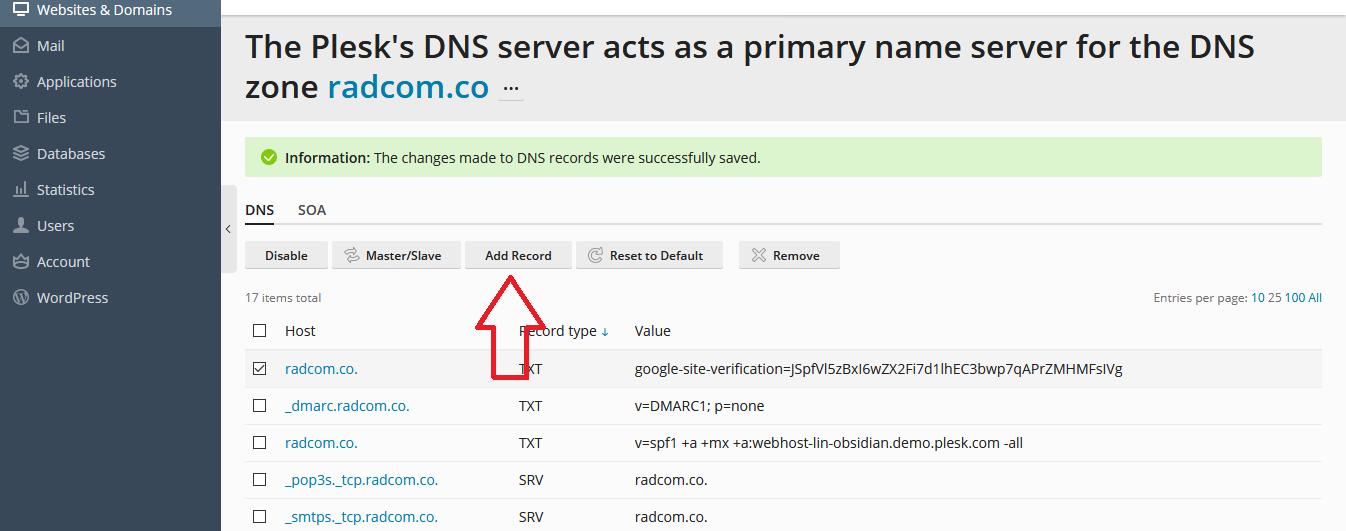Click the v=DMARC1; p=none value
The height and width of the screenshot is (531, 1346).
(700, 406)
